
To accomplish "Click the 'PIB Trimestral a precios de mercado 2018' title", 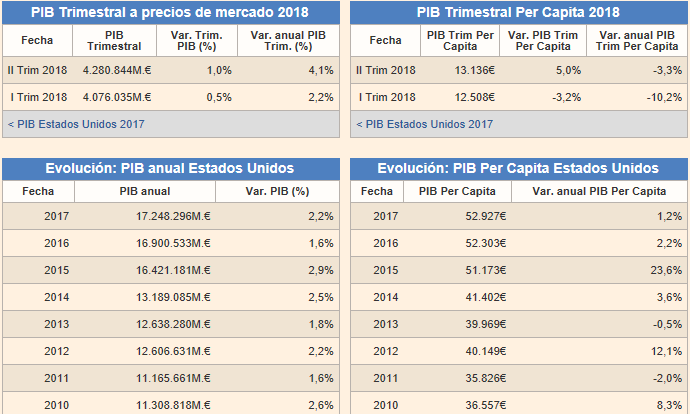I will click(169, 13).
